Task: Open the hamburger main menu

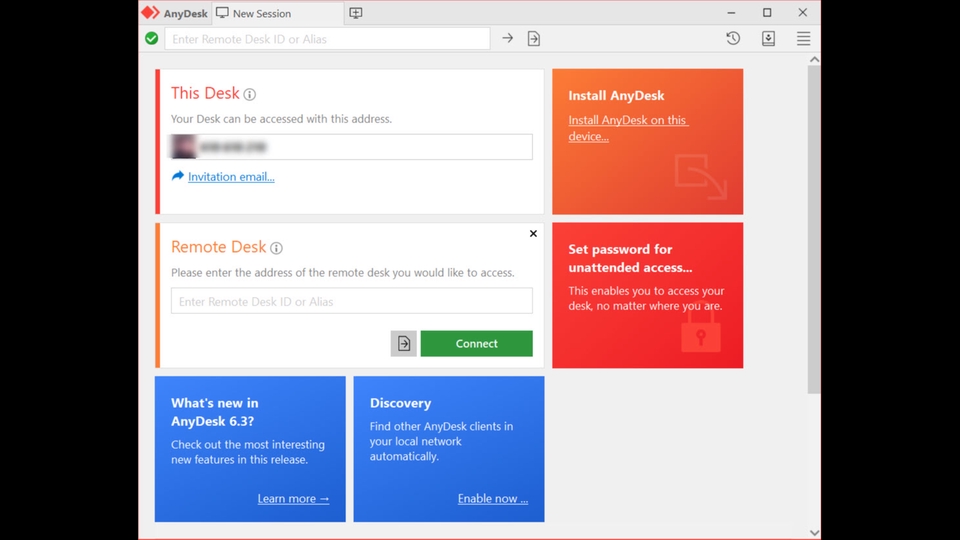Action: coord(803,39)
